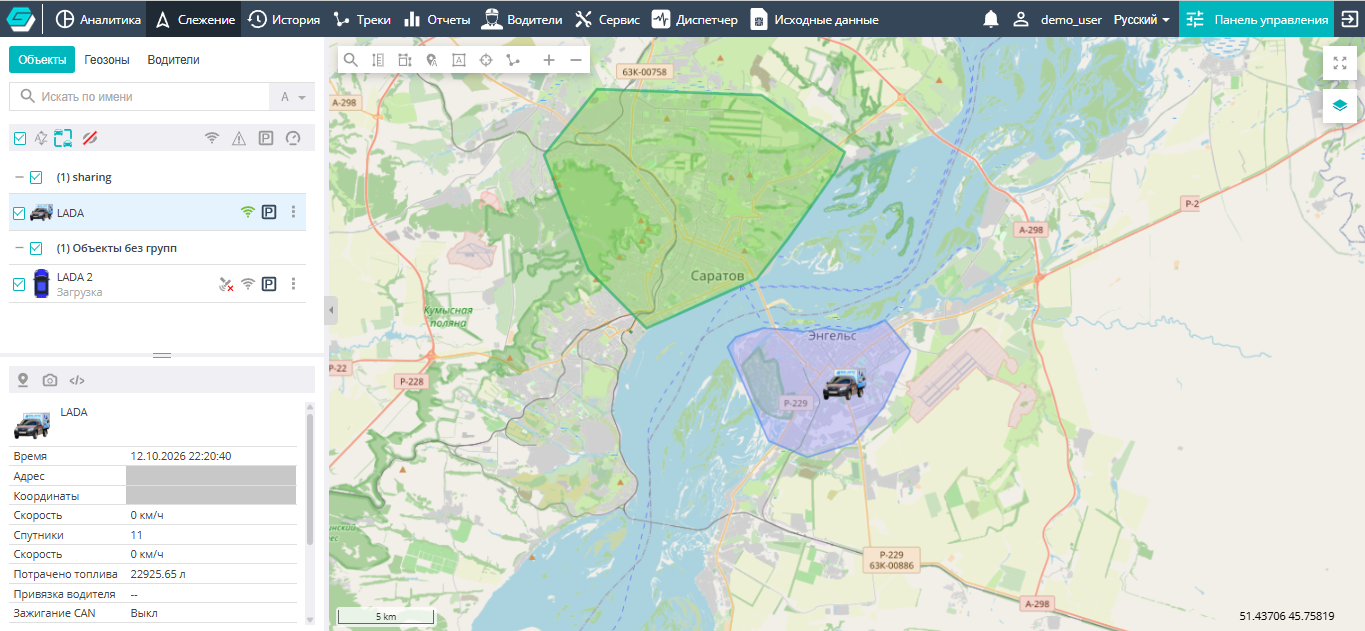This screenshot has height=631, width=1365.
Task: Open the LADA row three-dot menu
Action: coord(293,212)
